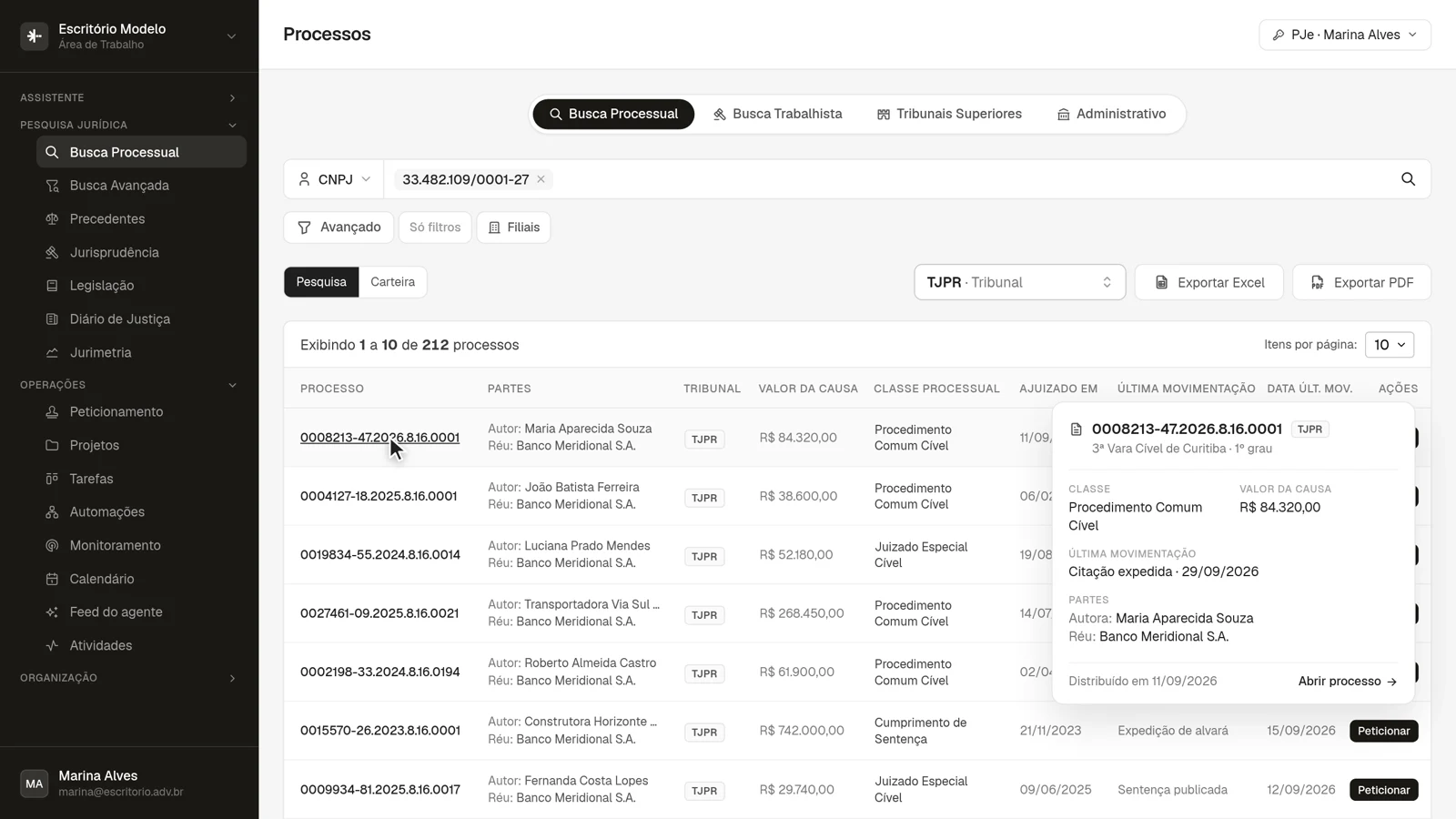Click Exportar PDF

point(1361,282)
